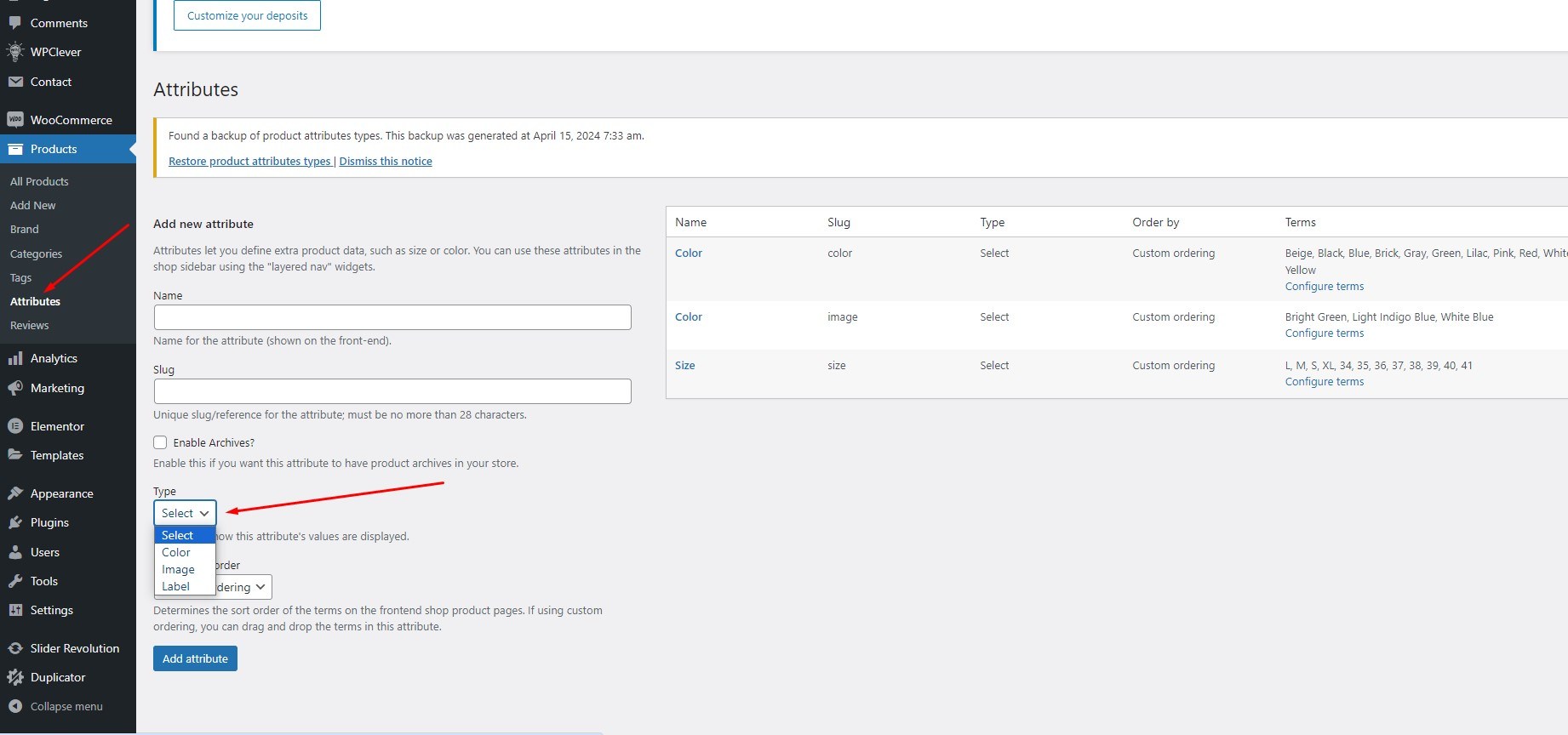Open Plugins using the plug icon
The height and width of the screenshot is (735, 1568).
point(14,522)
